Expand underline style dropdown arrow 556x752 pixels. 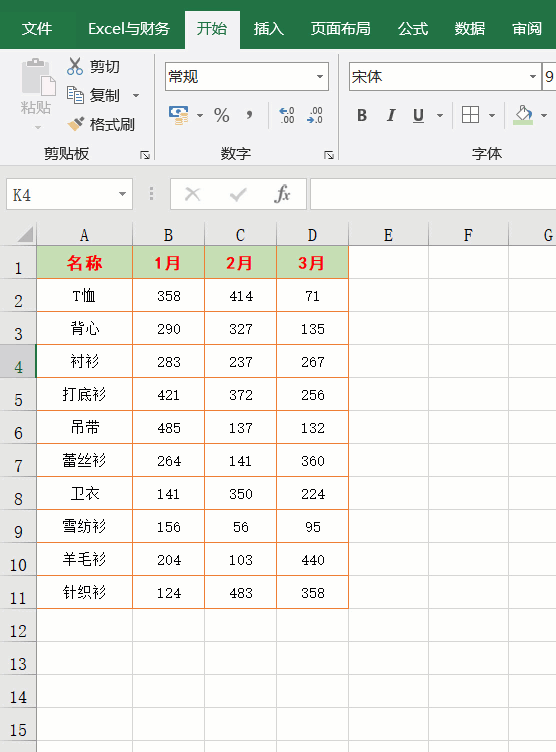439,116
